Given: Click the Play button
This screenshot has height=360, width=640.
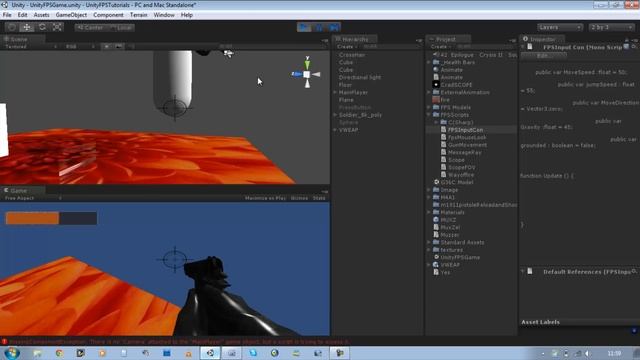Looking at the screenshot, I should coord(304,27).
